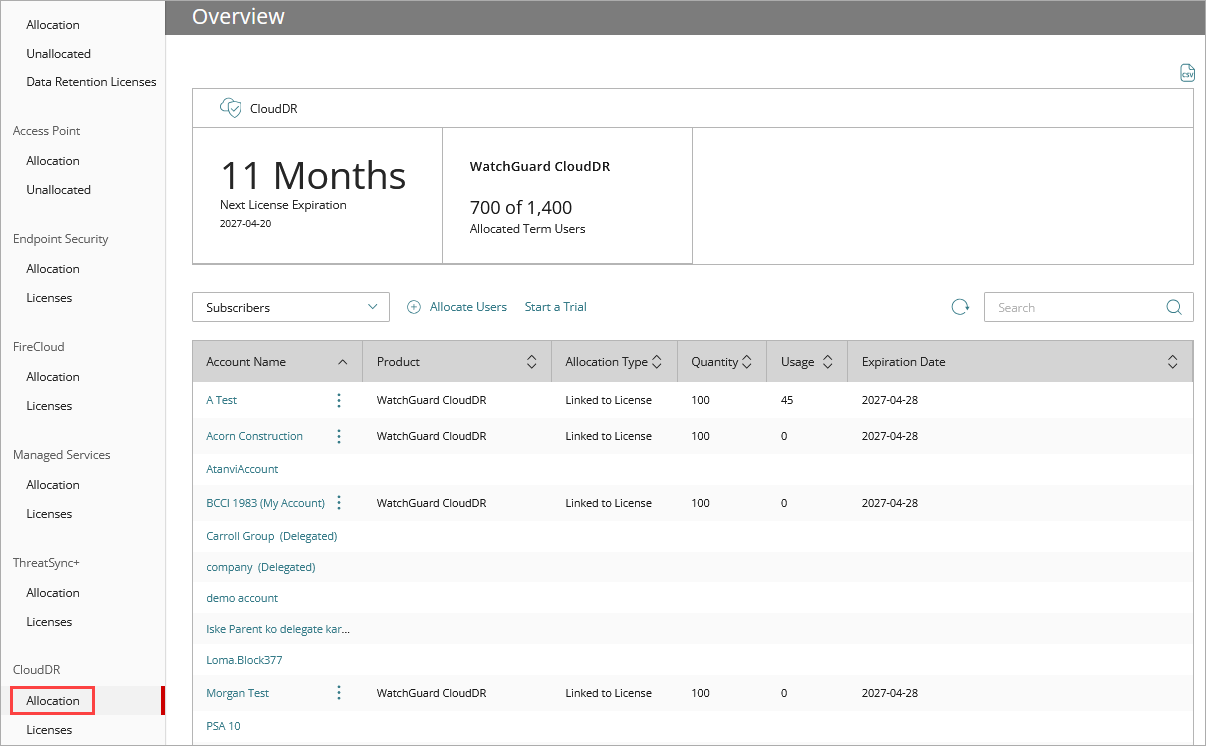1206x746 pixels.
Task: Select Data Retention Licenses in sidebar
Action: 91,82
